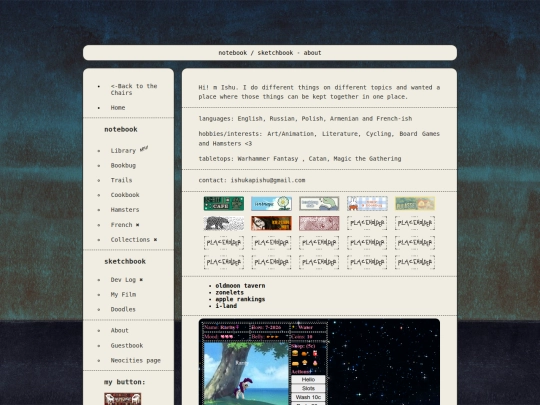Image resolution: width=540 pixels, height=405 pixels.
Task: Open the reddish-pink patterned badge
Action: [319, 223]
